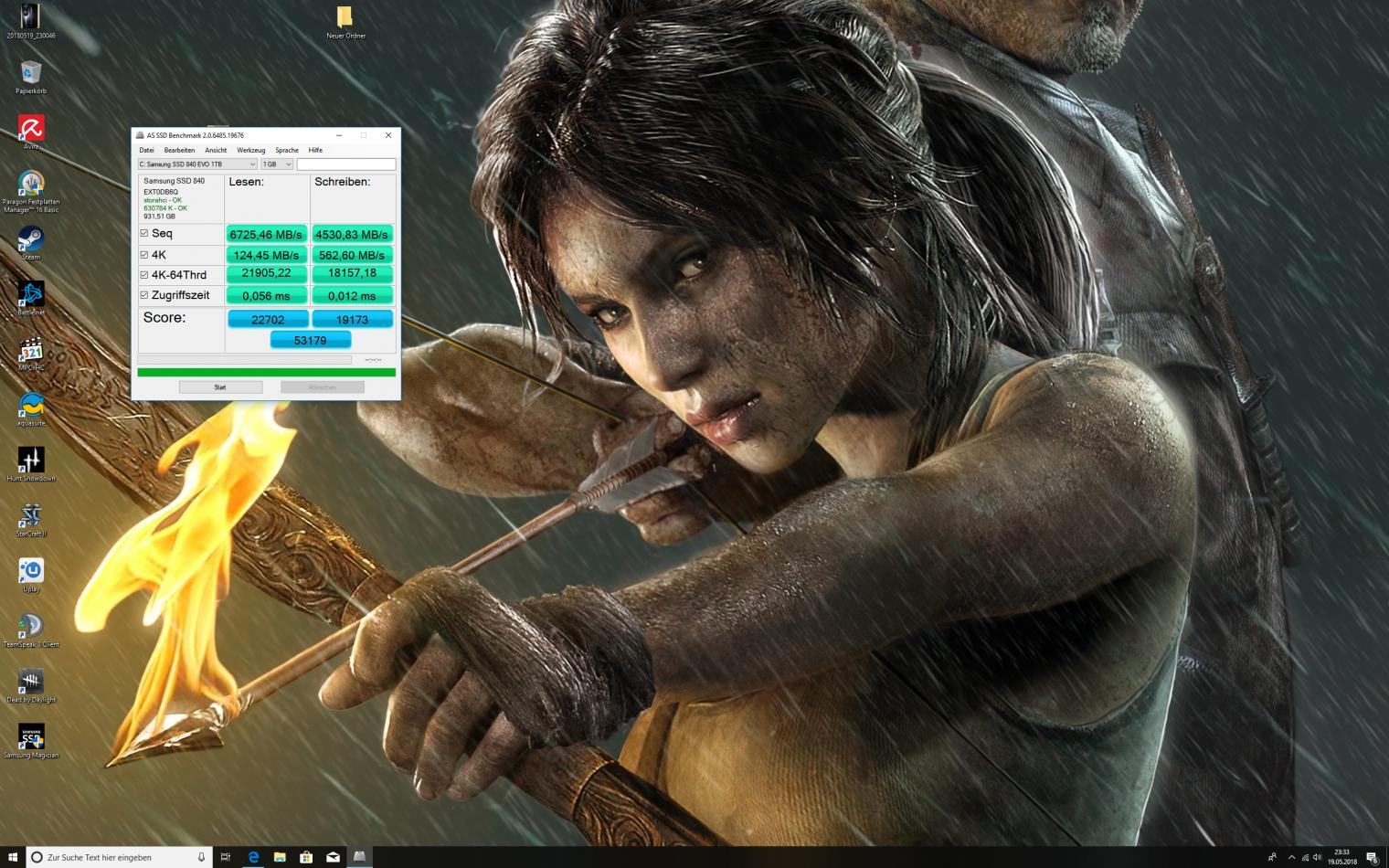Launch MPC-HC media player
This screenshot has width=1389, height=868.
(31, 355)
